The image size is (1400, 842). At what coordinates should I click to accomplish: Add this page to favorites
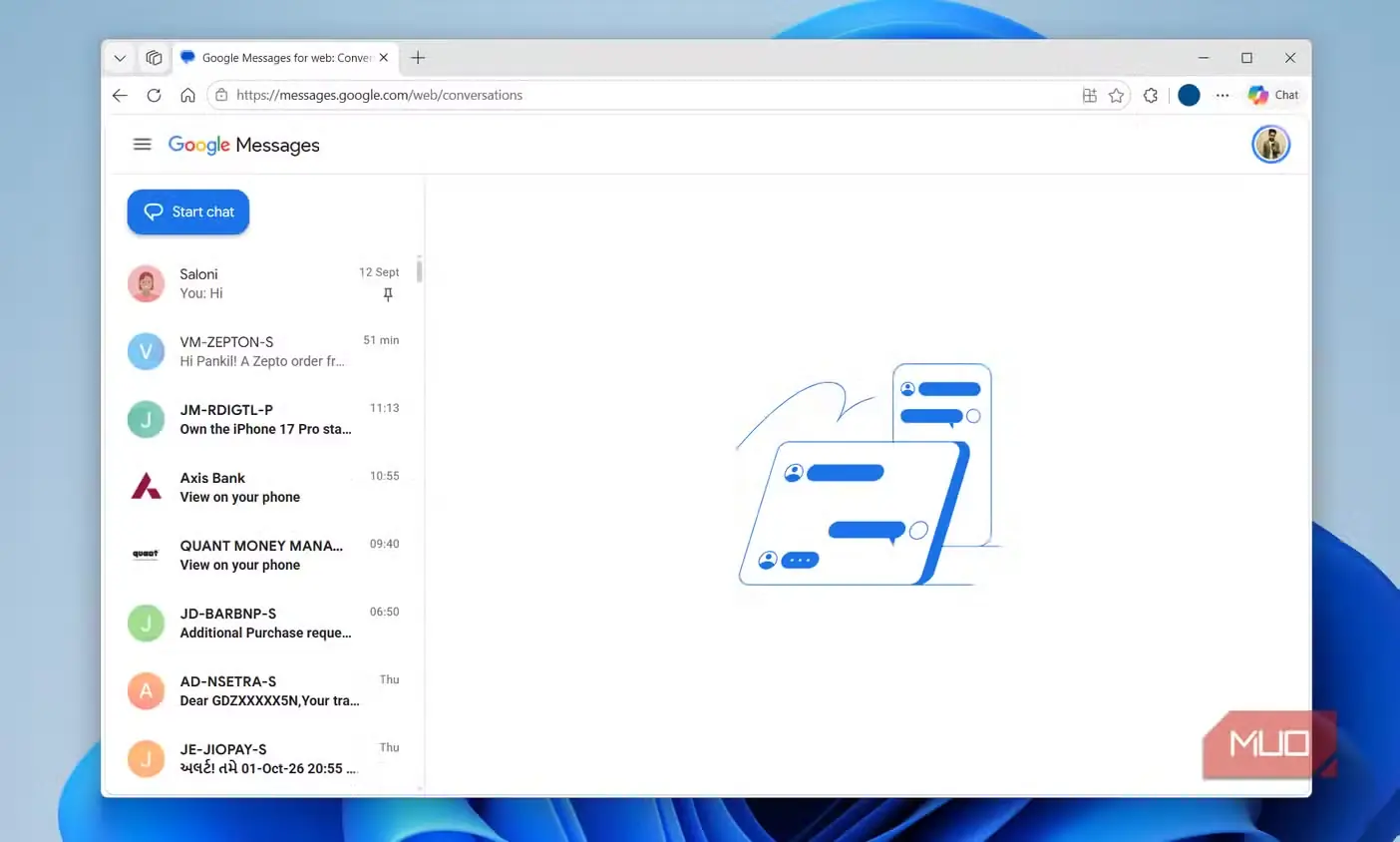pyautogui.click(x=1117, y=95)
